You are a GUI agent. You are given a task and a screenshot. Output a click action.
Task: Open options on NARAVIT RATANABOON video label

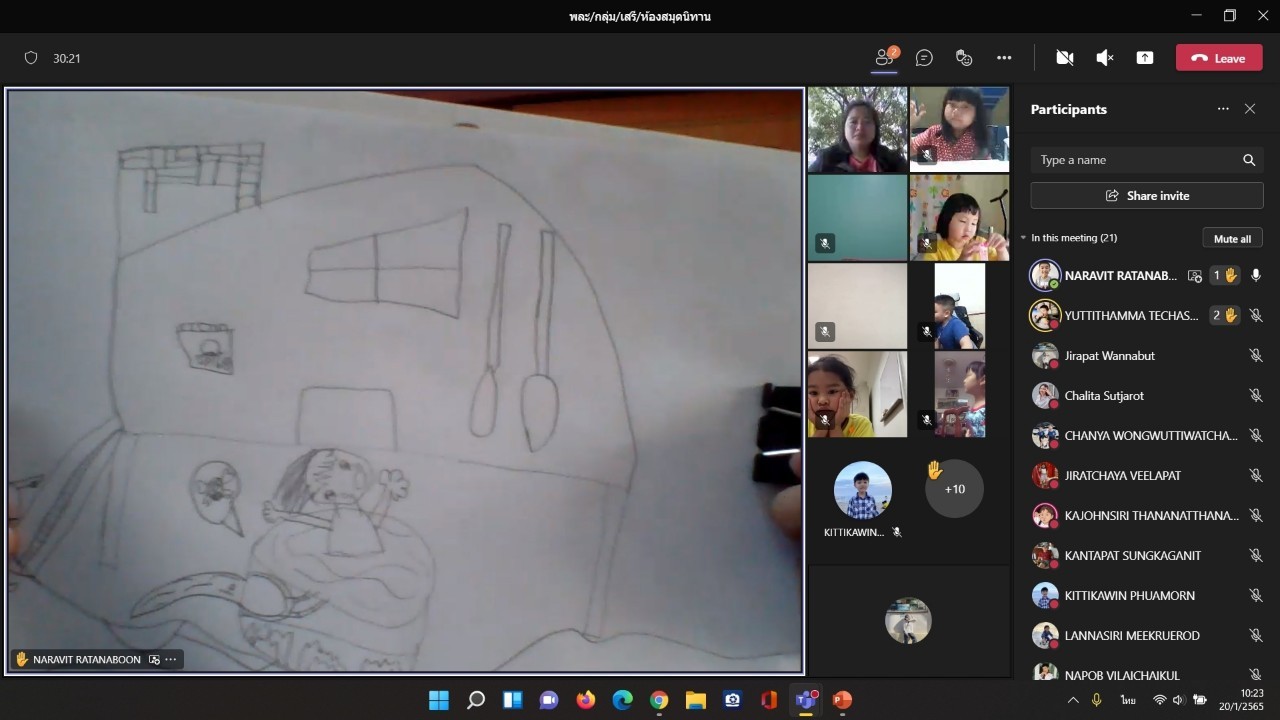[x=171, y=659]
